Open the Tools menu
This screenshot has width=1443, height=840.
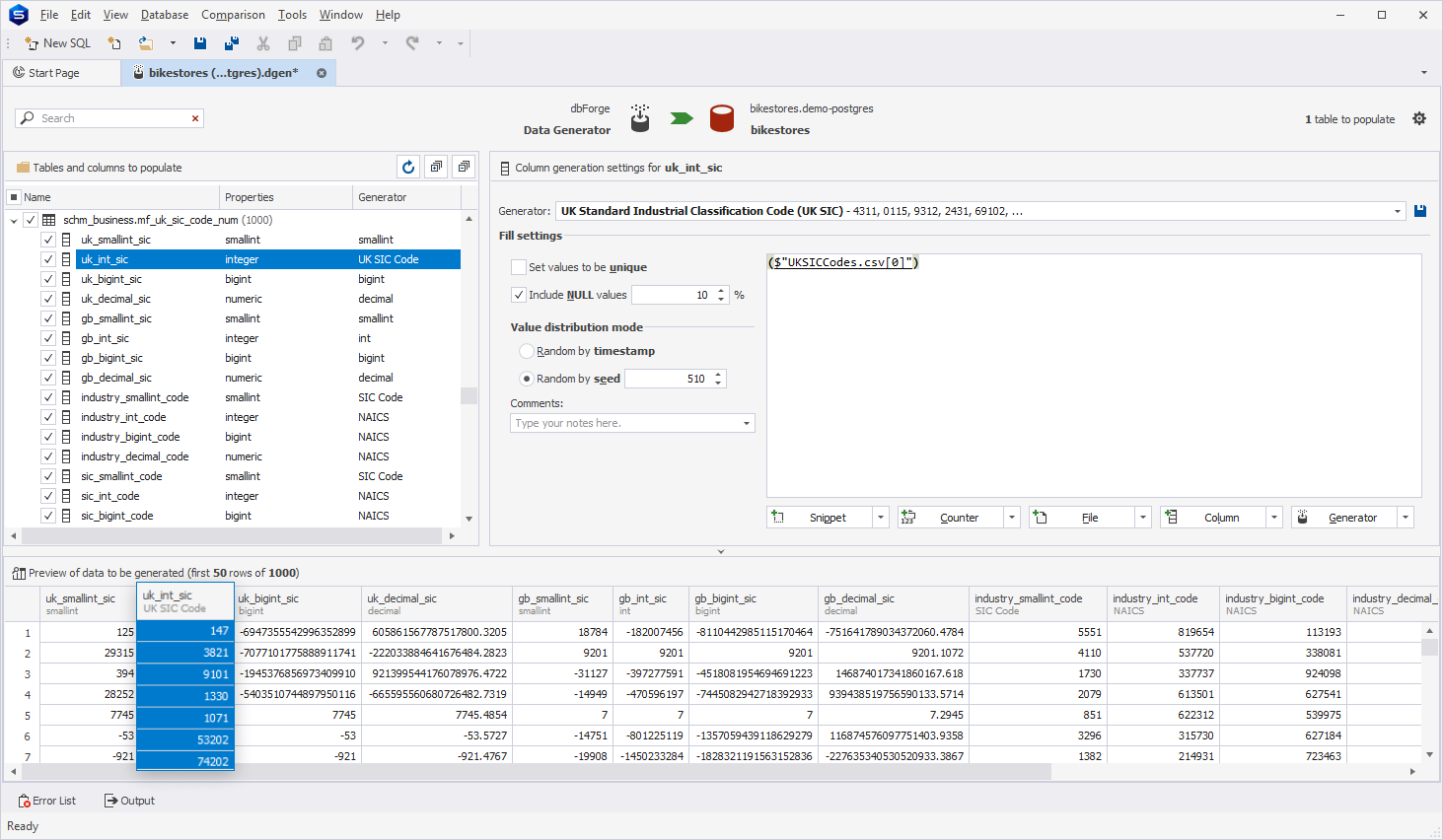292,15
